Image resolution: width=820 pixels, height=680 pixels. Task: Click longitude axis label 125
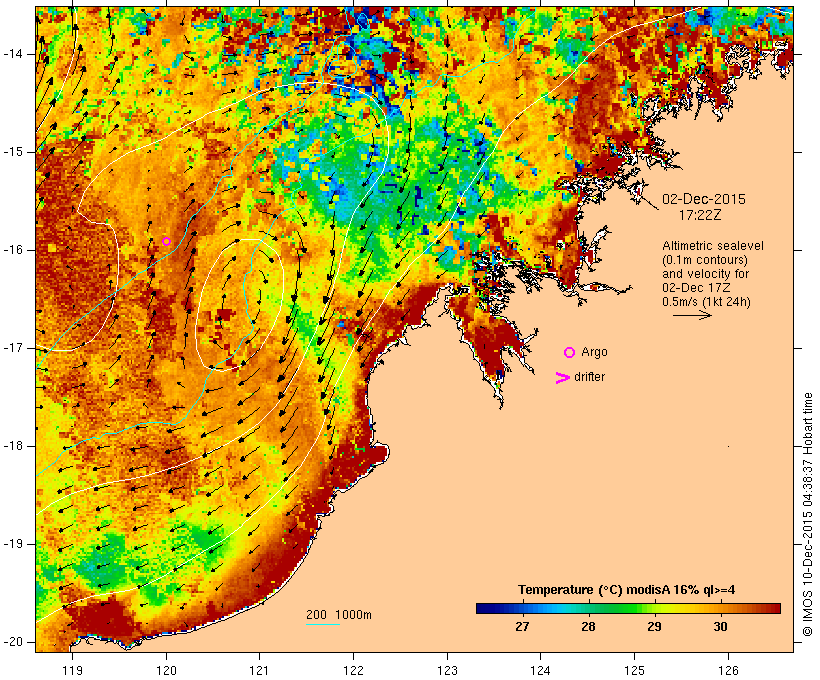point(635,670)
